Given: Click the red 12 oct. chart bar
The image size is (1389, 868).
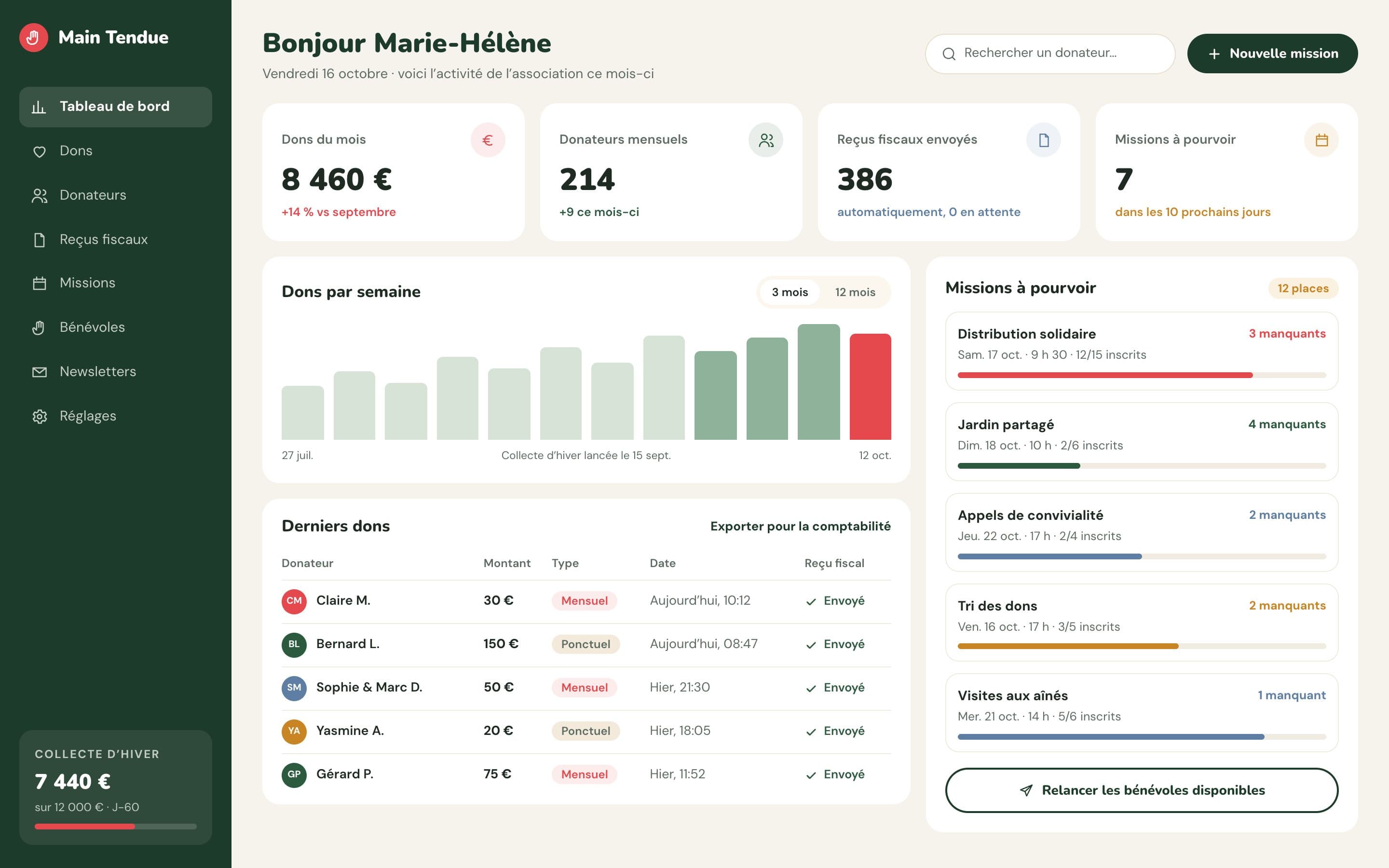Looking at the screenshot, I should (x=870, y=386).
